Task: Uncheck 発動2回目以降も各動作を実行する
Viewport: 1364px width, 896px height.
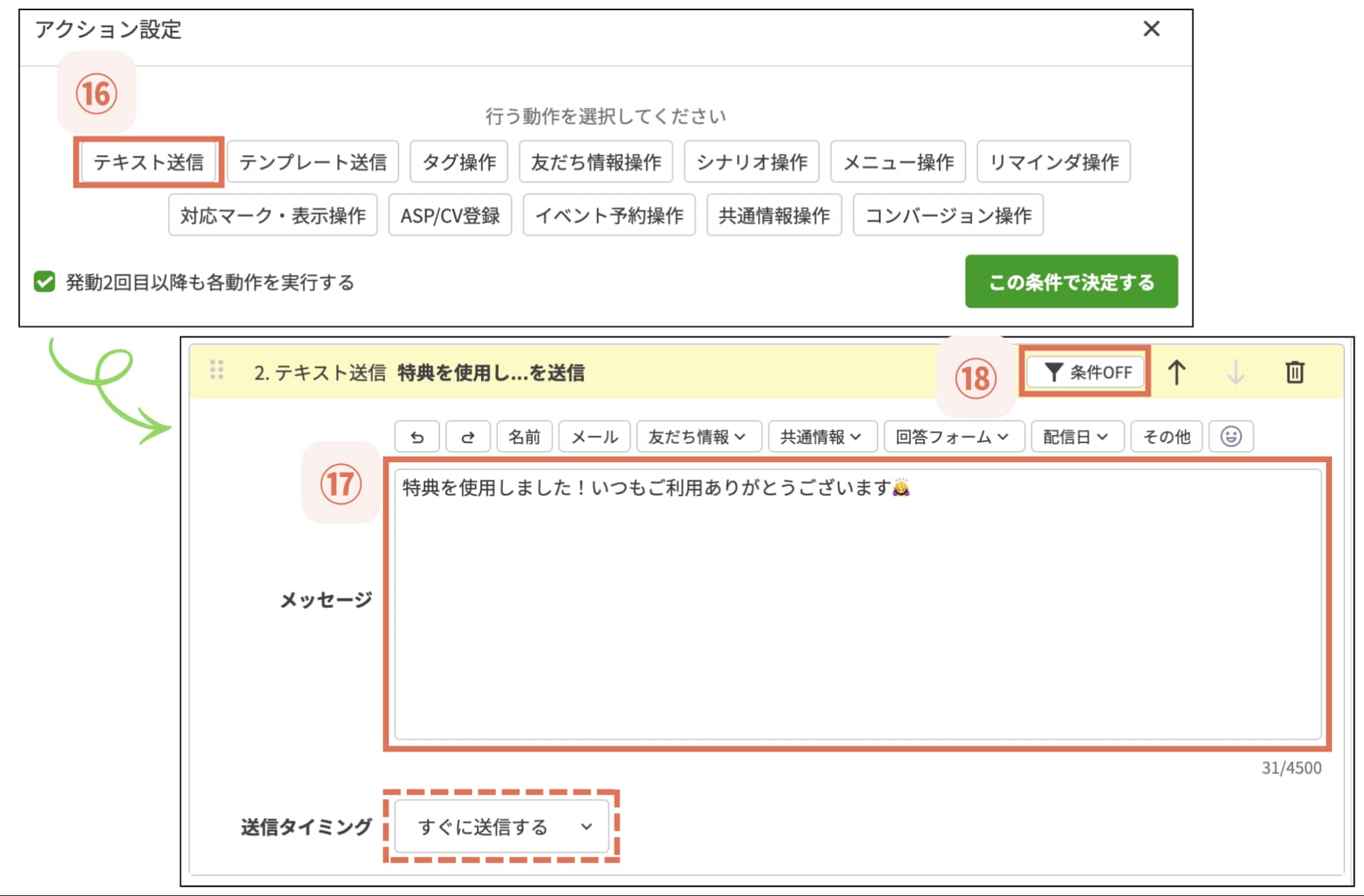Action: tap(44, 284)
